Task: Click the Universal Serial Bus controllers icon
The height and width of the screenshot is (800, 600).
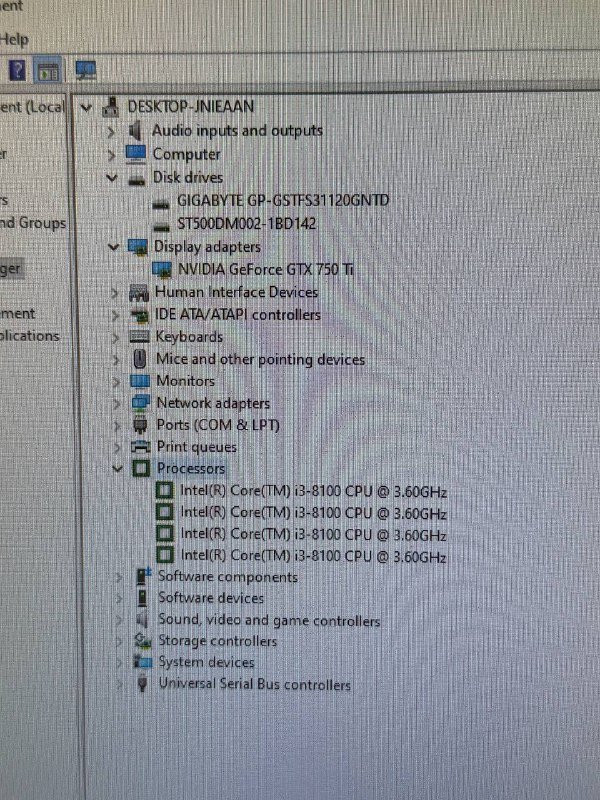Action: tap(142, 684)
